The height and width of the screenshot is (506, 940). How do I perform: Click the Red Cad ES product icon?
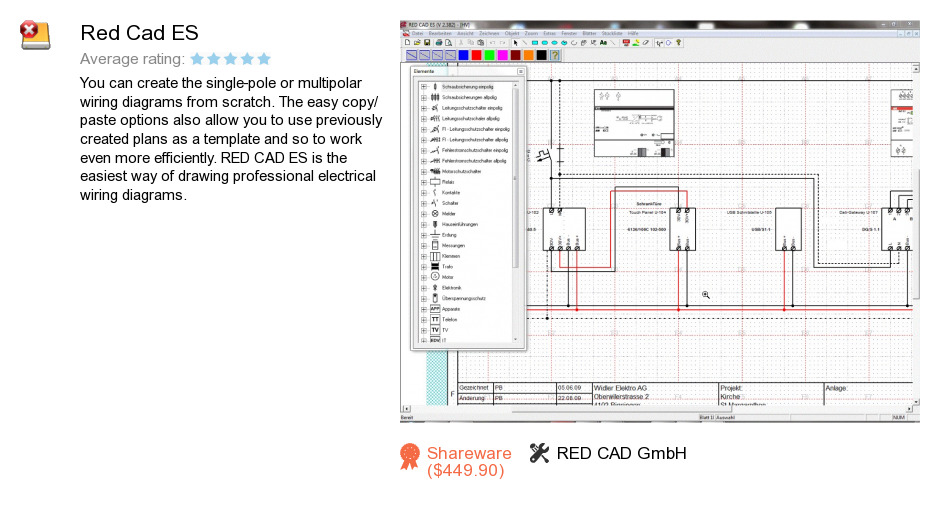pyautogui.click(x=35, y=34)
